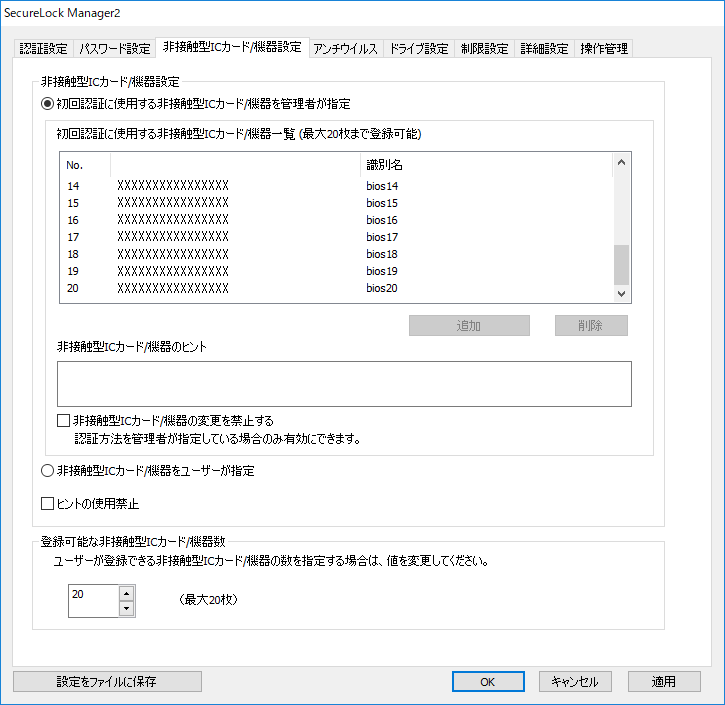This screenshot has width=725, height=705.
Task: Increase the card count with up spinner
Action: [126, 593]
